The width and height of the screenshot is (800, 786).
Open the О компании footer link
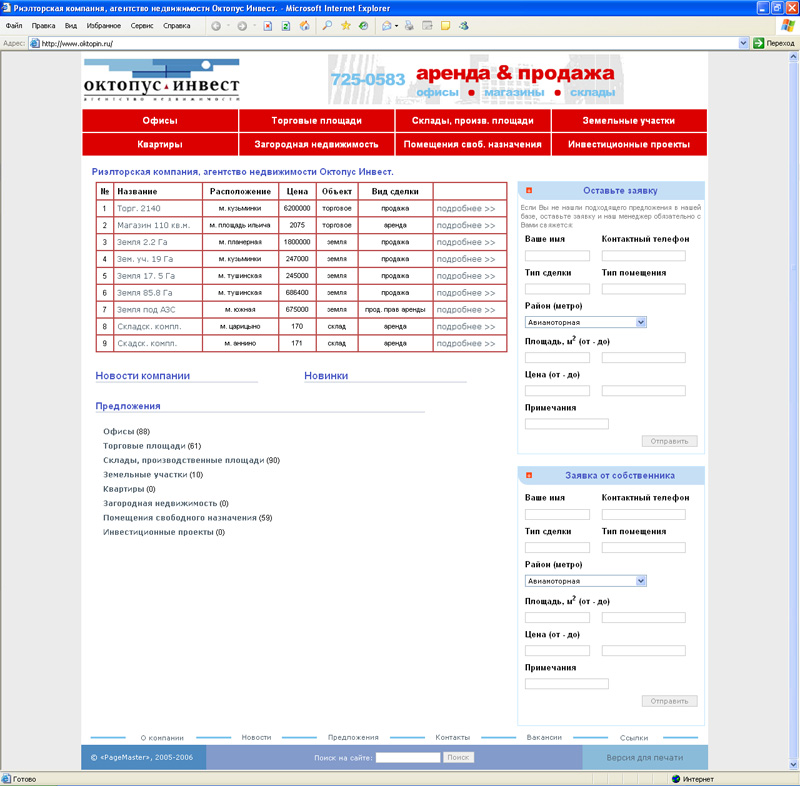[162, 738]
